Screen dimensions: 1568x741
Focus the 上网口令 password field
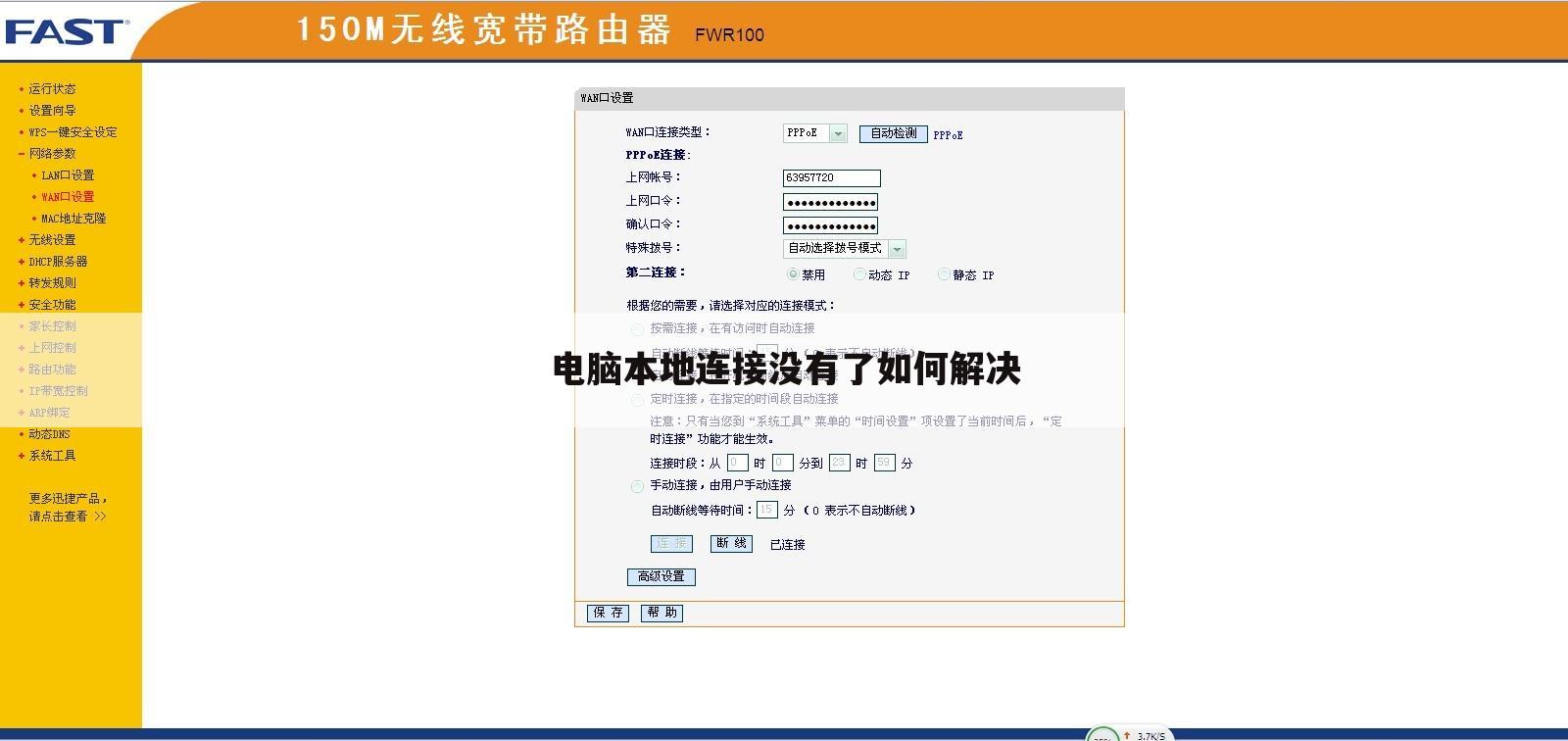(830, 202)
